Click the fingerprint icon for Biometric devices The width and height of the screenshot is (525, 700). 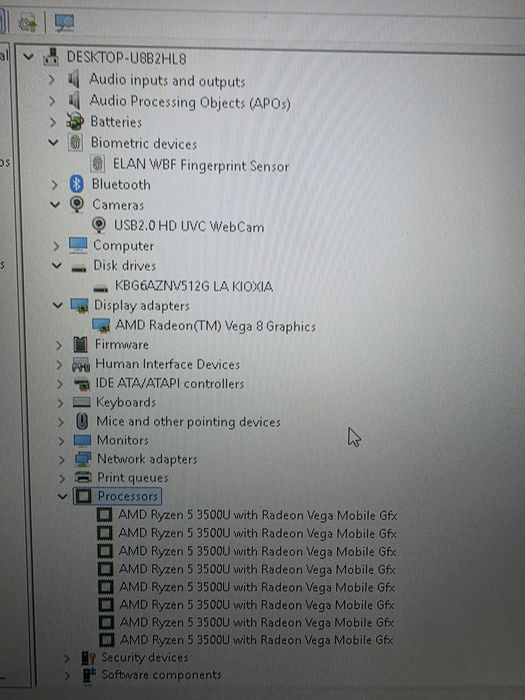click(75, 142)
